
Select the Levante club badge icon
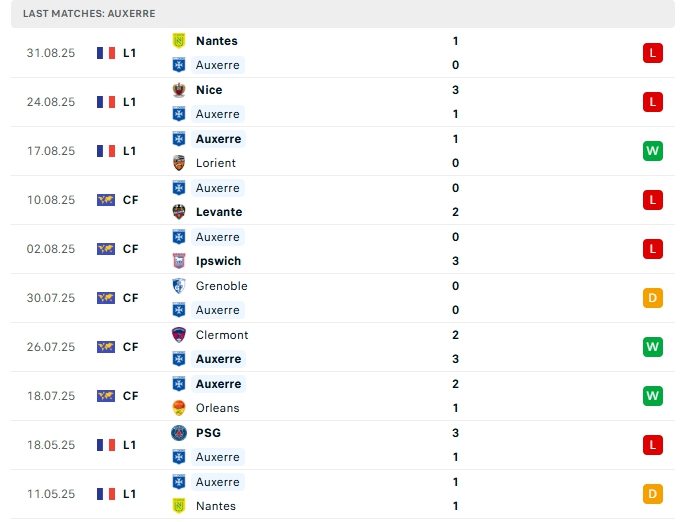click(180, 212)
